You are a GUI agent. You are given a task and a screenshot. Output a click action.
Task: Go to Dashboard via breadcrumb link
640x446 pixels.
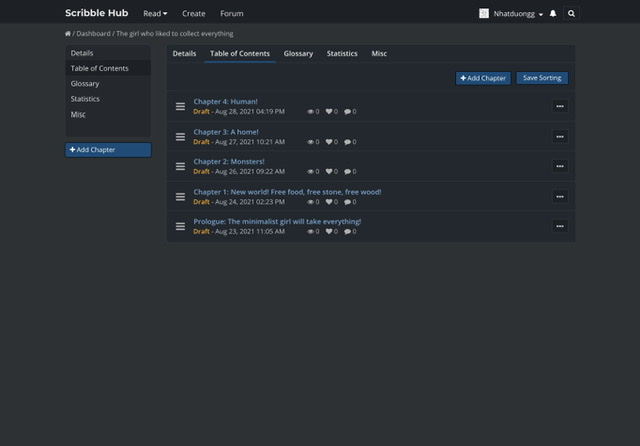point(93,34)
